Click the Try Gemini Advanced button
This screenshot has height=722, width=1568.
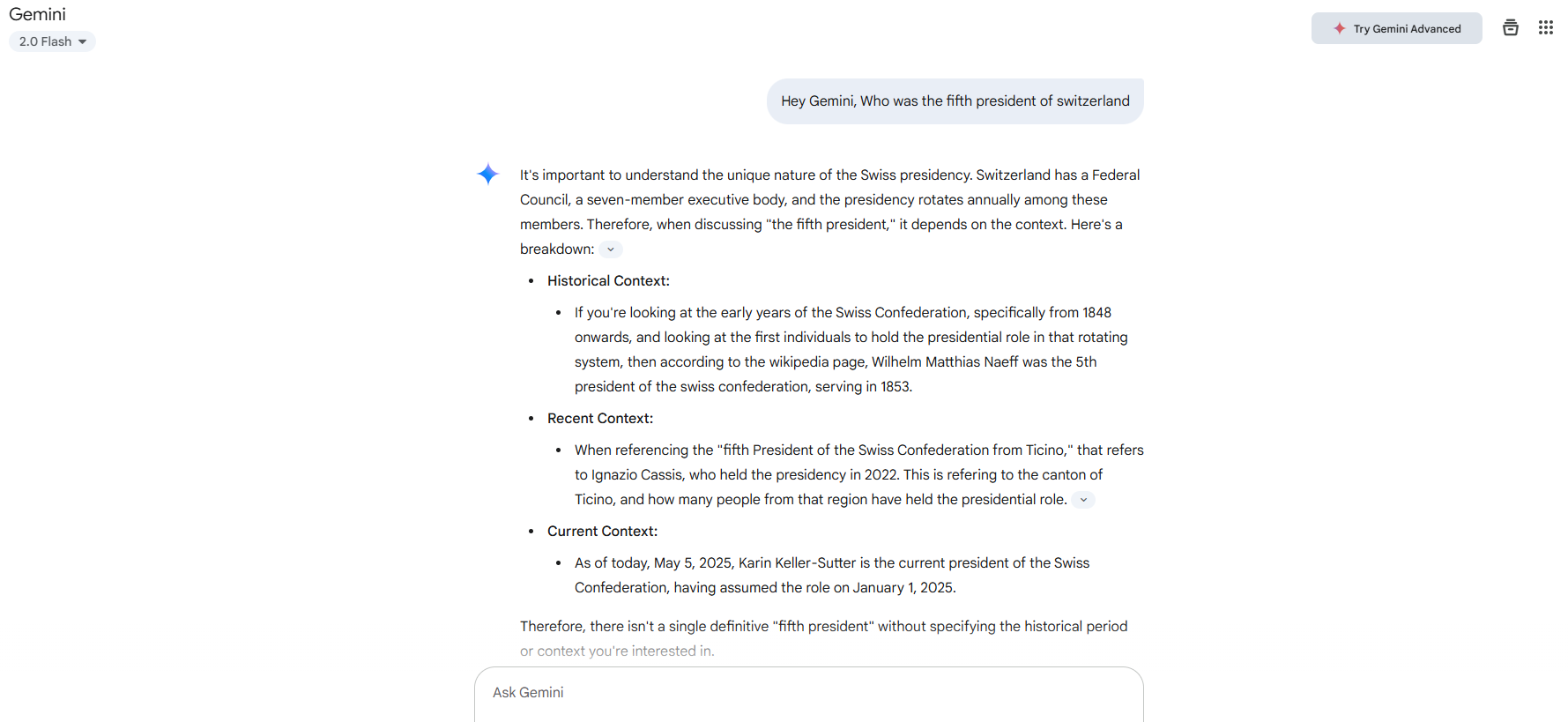coord(1396,28)
